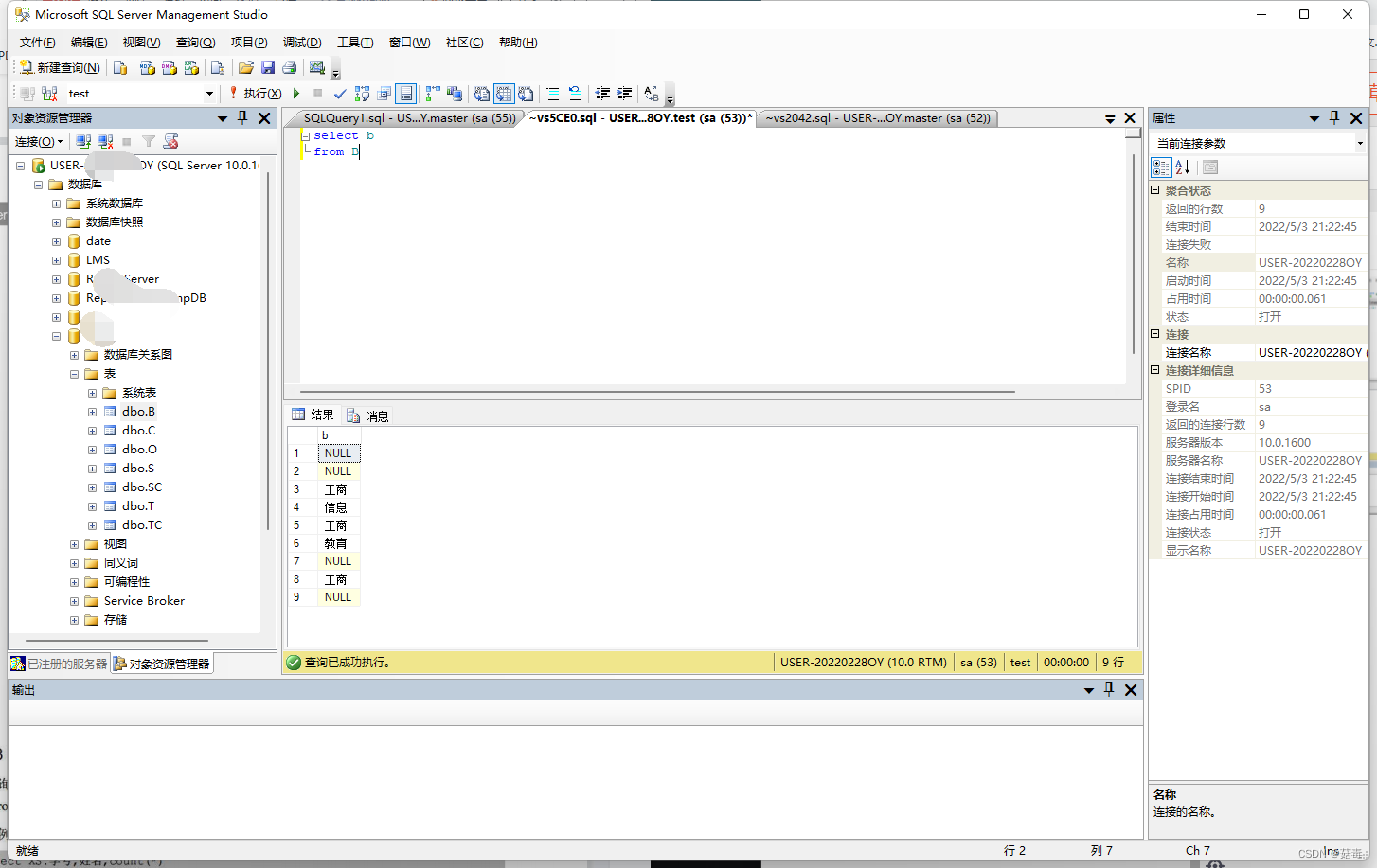Image resolution: width=1377 pixels, height=868 pixels.
Task: Expand the date database node
Action: click(x=56, y=241)
